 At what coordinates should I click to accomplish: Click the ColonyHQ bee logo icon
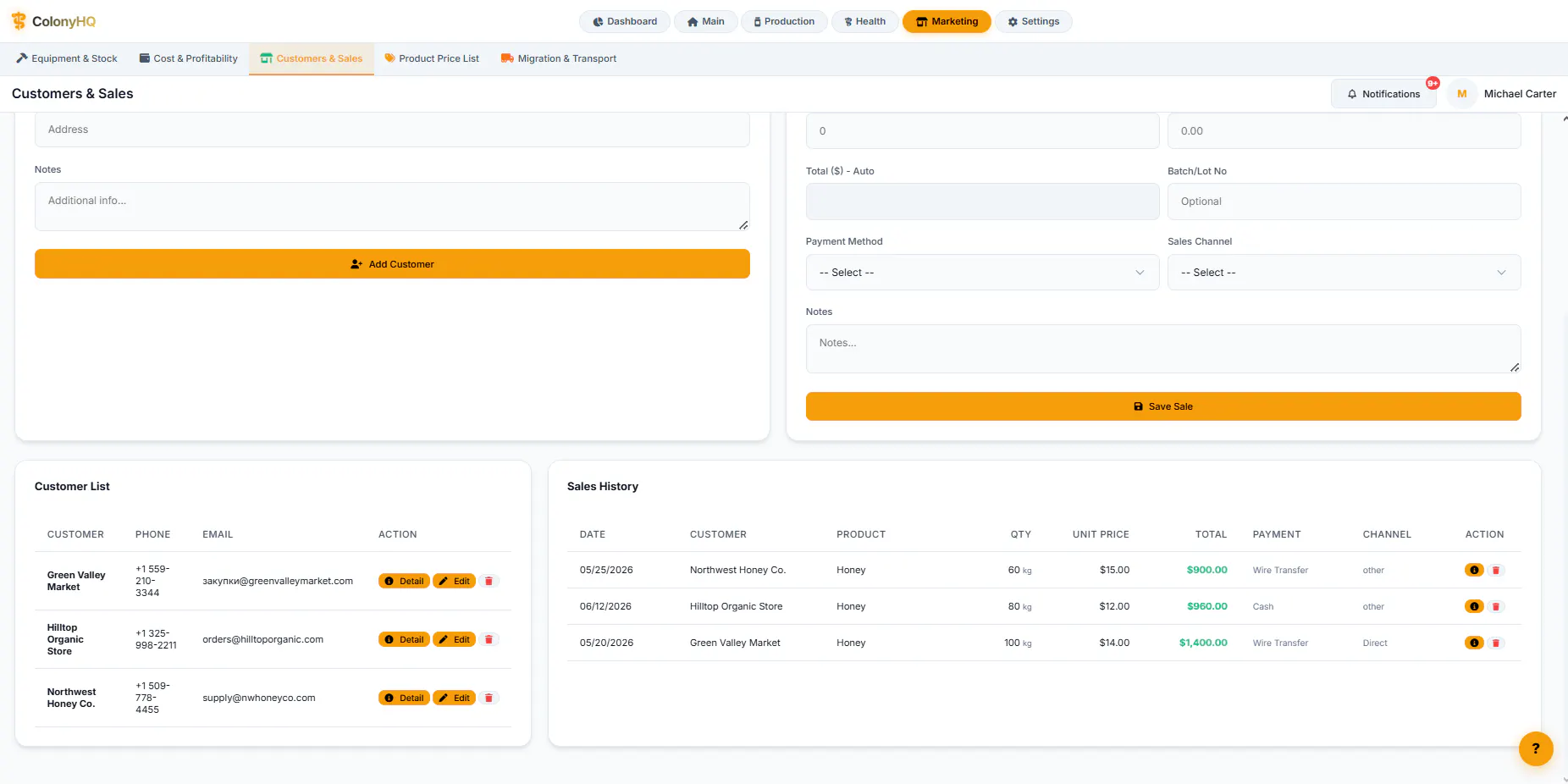click(19, 21)
